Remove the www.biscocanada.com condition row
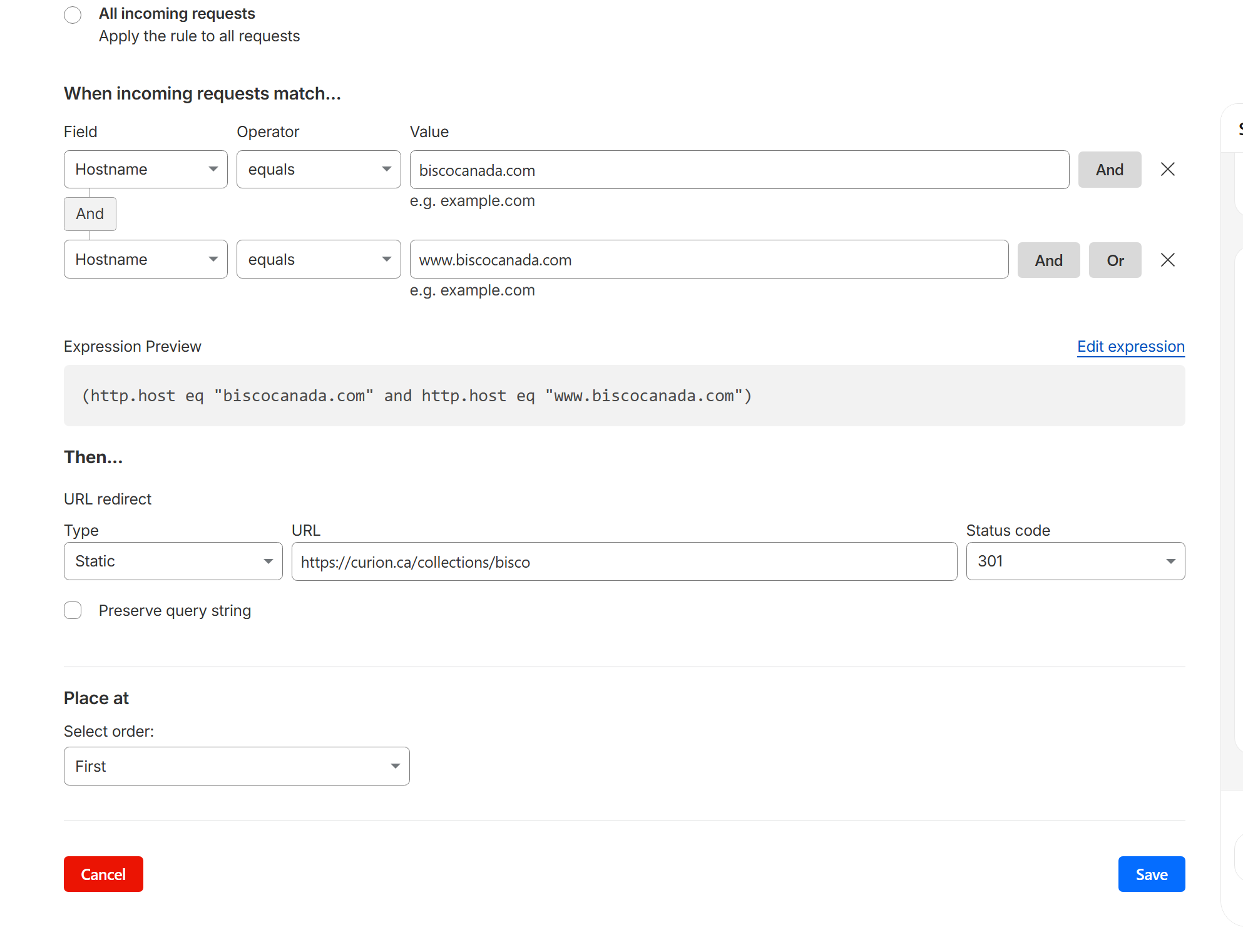 click(1167, 260)
